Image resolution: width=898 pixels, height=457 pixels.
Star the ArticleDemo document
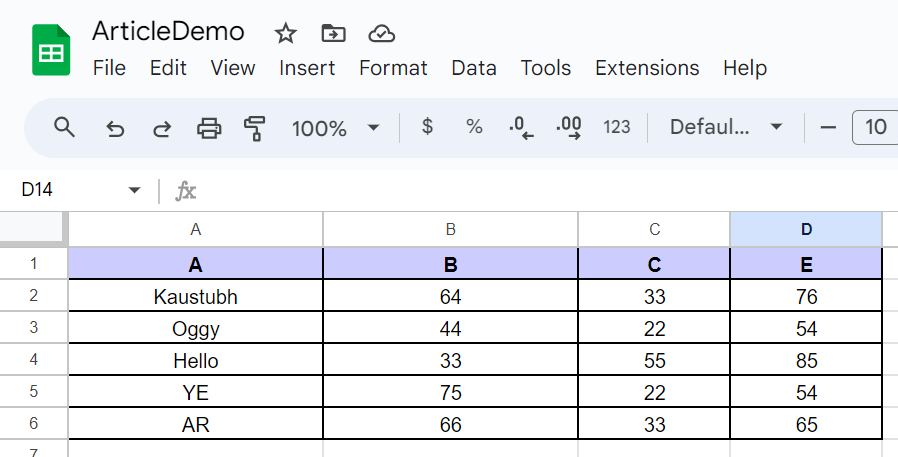(285, 34)
